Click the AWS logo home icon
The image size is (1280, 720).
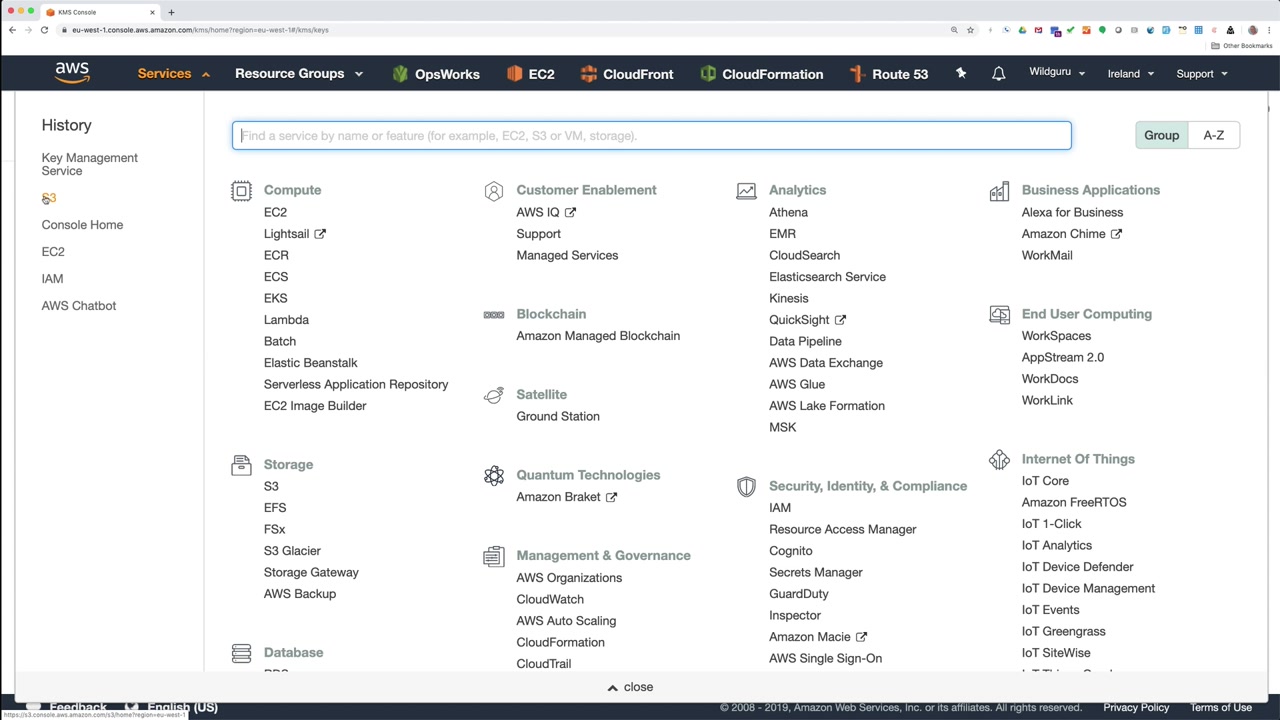pos(72,73)
